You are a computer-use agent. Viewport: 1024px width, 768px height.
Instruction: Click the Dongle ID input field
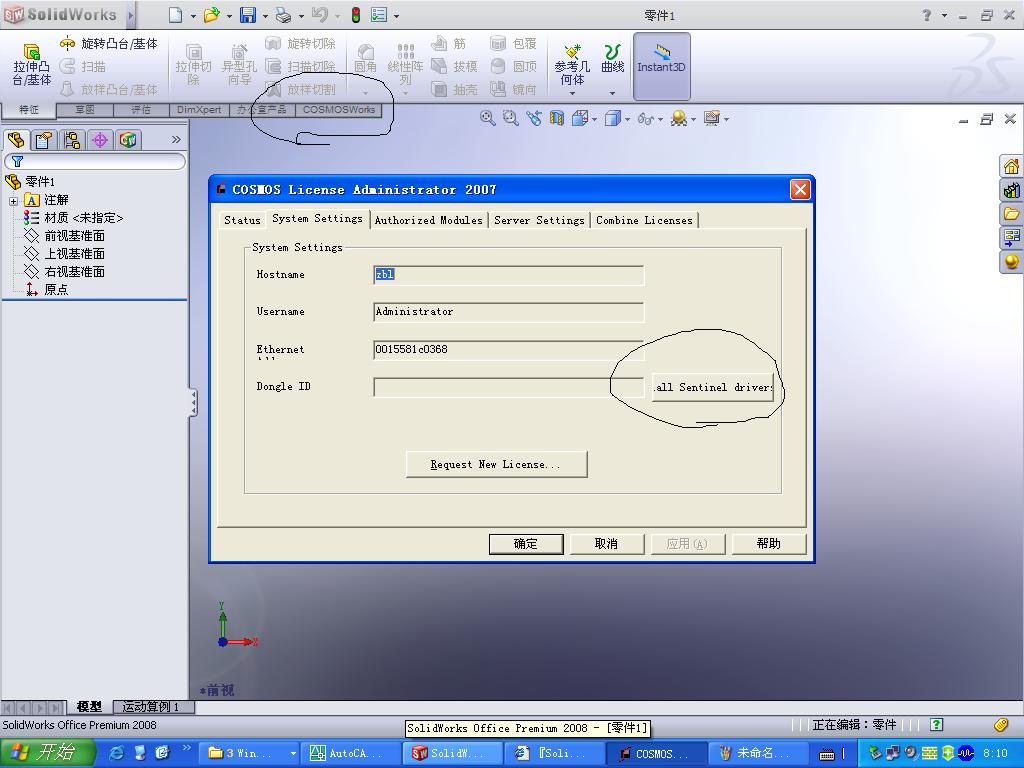click(x=509, y=387)
